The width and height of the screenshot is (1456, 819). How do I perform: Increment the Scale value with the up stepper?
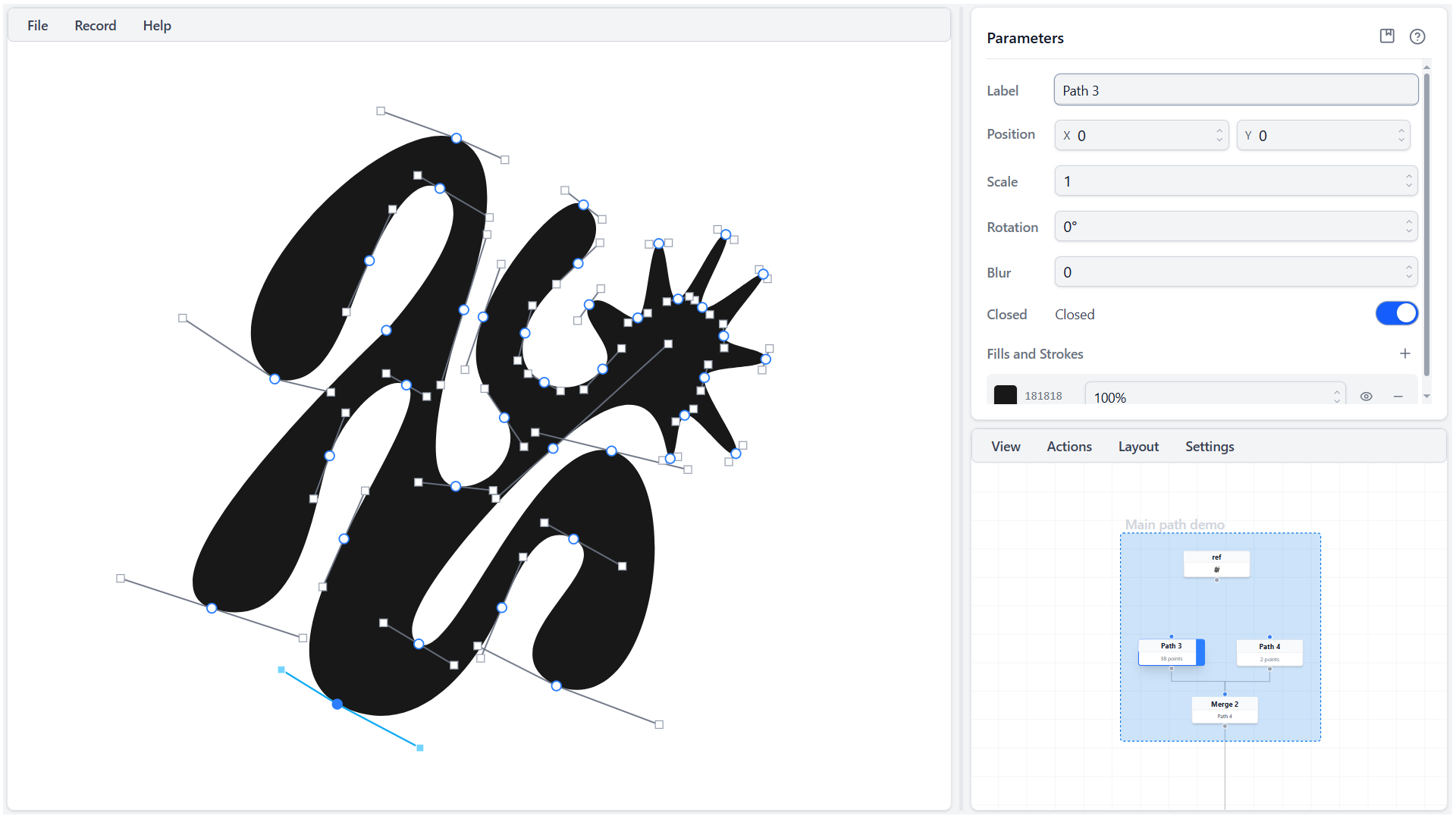(x=1407, y=176)
